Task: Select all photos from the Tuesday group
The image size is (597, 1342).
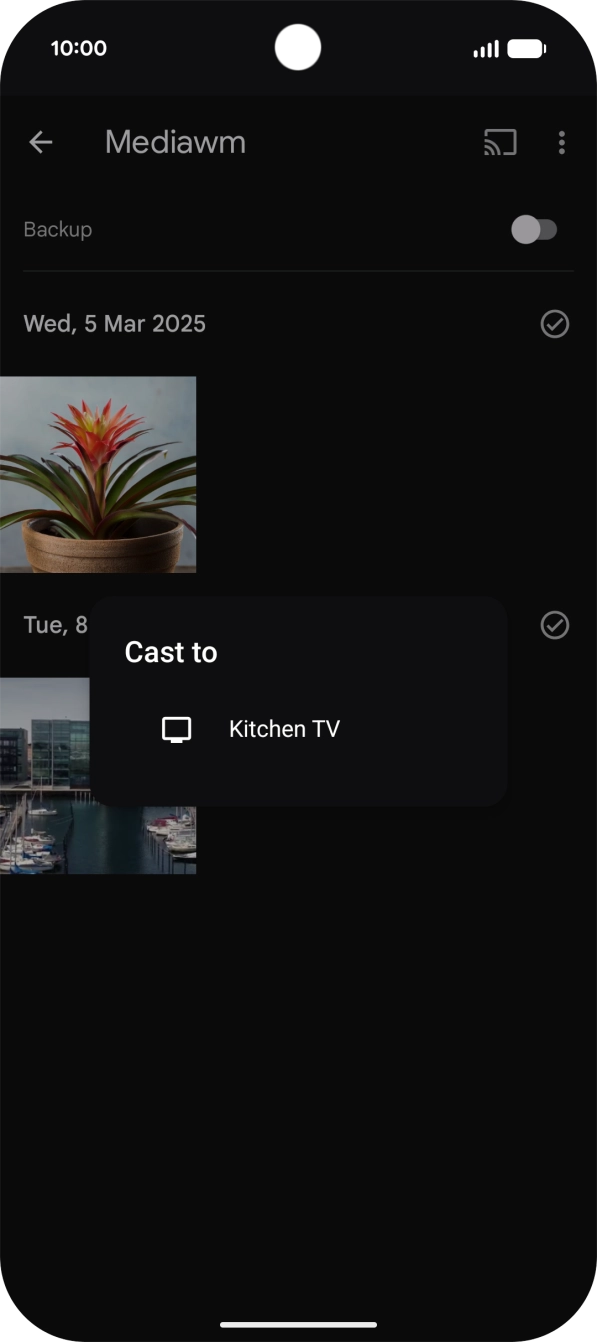Action: [x=554, y=625]
